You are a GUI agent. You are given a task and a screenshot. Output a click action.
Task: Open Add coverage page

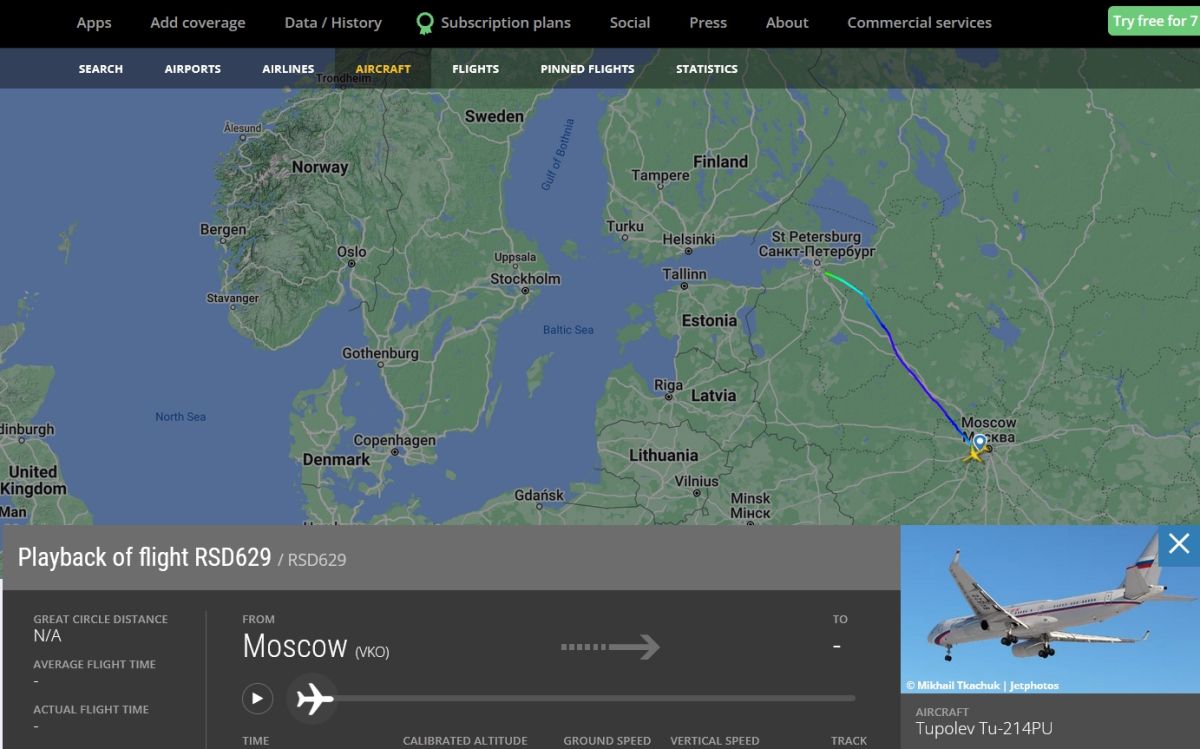tap(197, 23)
